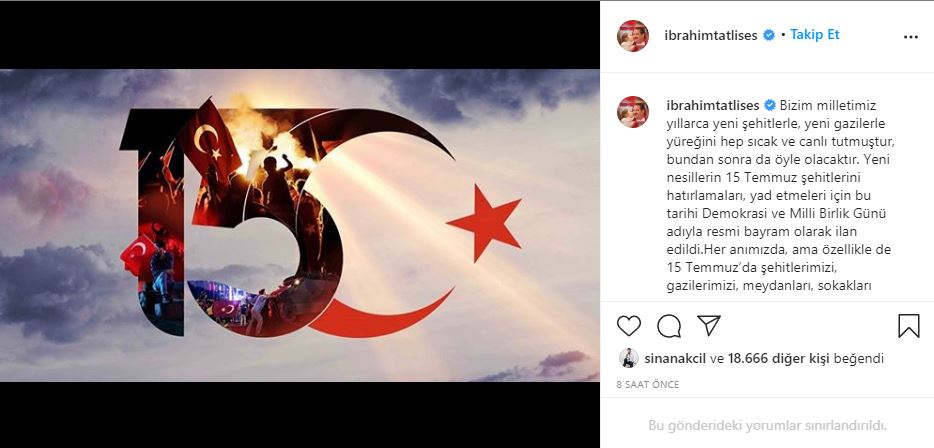Share post using paper plane icon

pyautogui.click(x=709, y=325)
